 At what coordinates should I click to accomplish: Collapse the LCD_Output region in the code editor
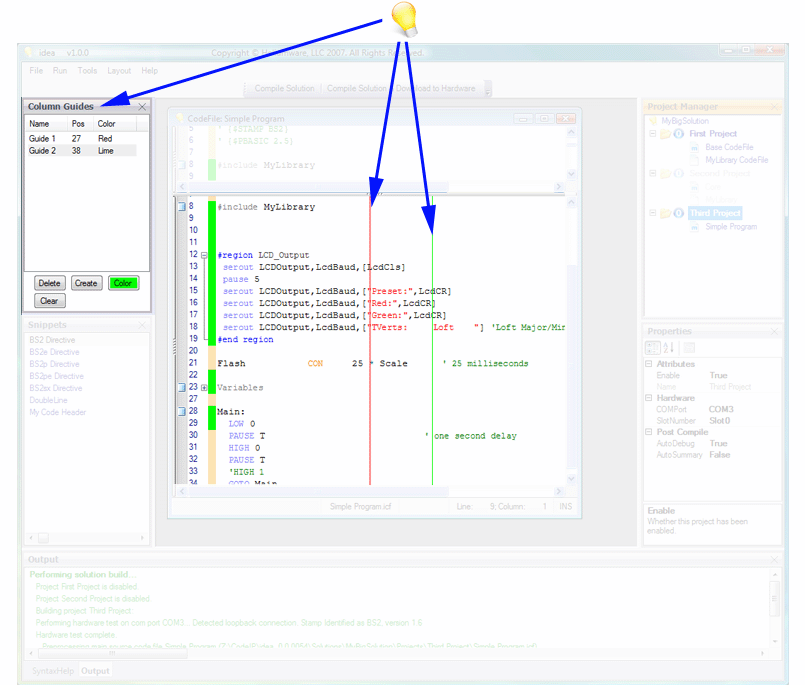pos(205,255)
